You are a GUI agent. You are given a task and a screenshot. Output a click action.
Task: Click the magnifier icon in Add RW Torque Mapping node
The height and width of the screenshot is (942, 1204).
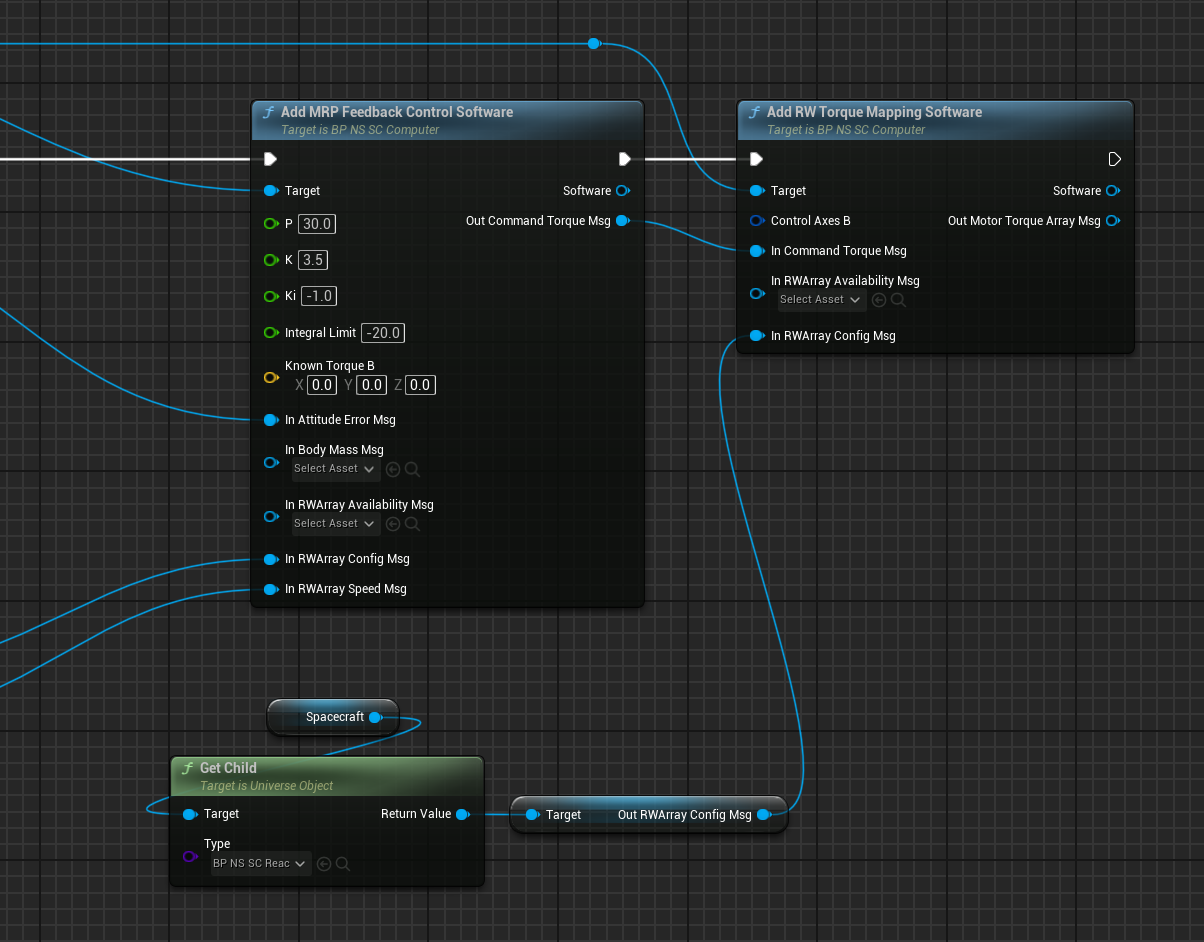coord(898,300)
